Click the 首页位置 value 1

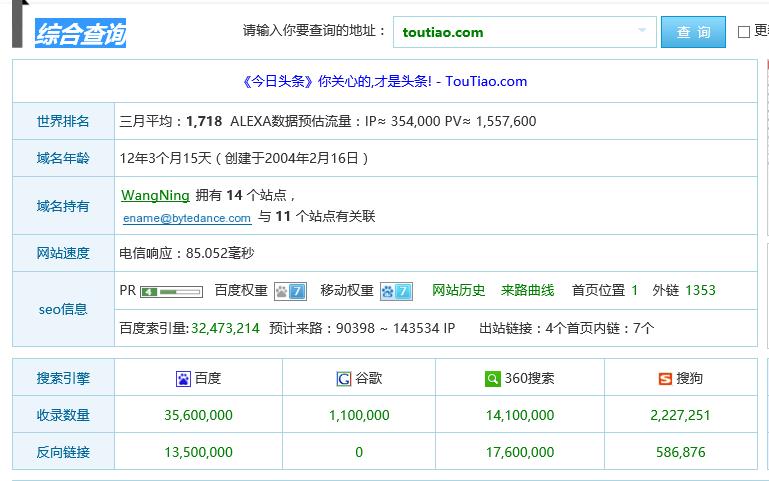[x=635, y=290]
